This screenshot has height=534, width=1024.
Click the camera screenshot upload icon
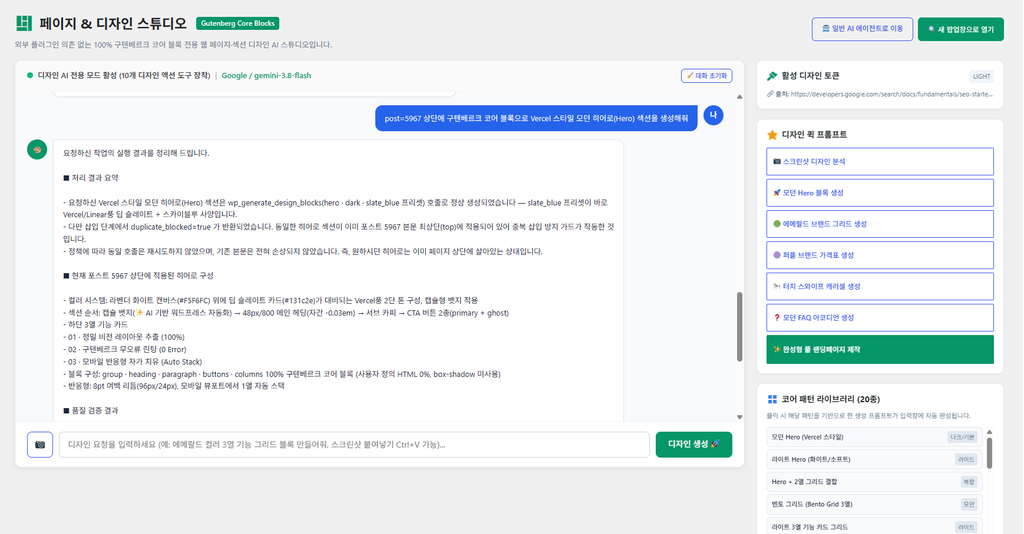coord(40,445)
